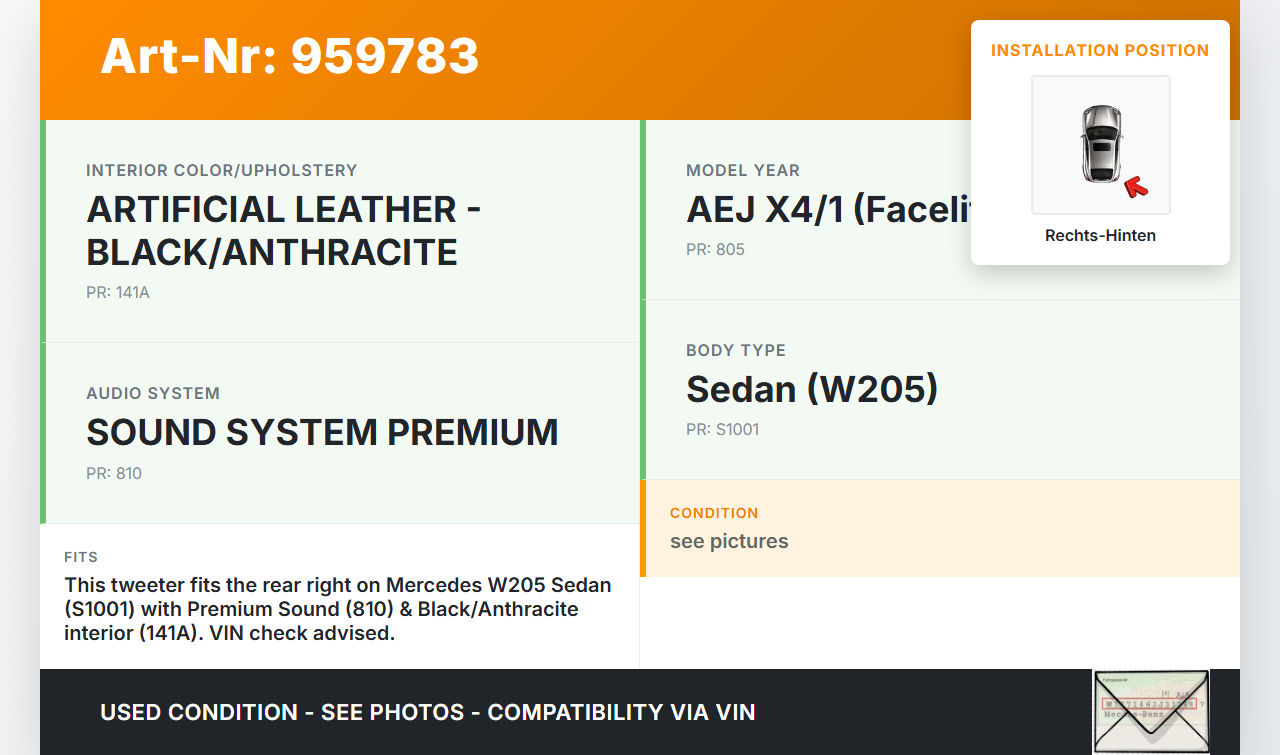The width and height of the screenshot is (1280, 755).
Task: Click the PR: 810 code
Action: 114,474
